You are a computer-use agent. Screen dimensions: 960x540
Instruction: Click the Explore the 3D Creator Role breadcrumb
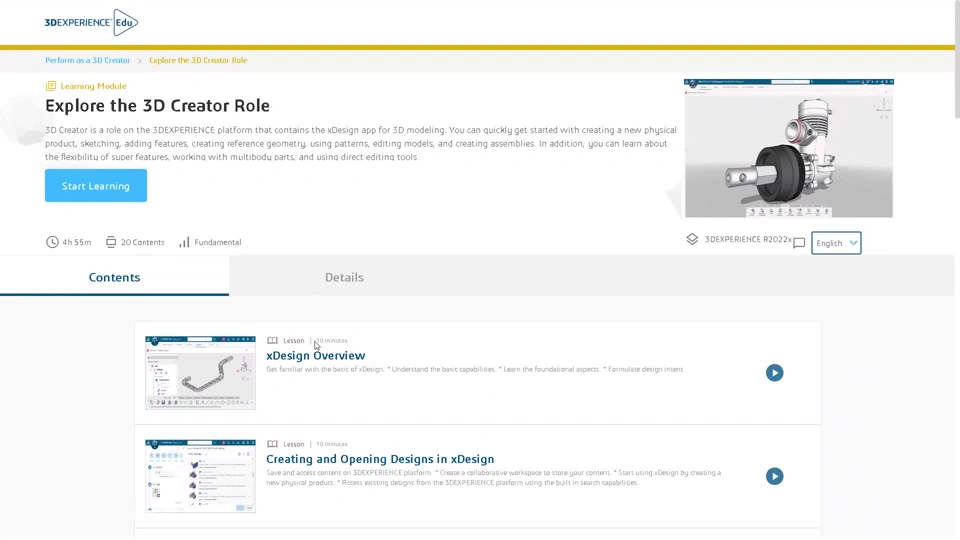(198, 60)
